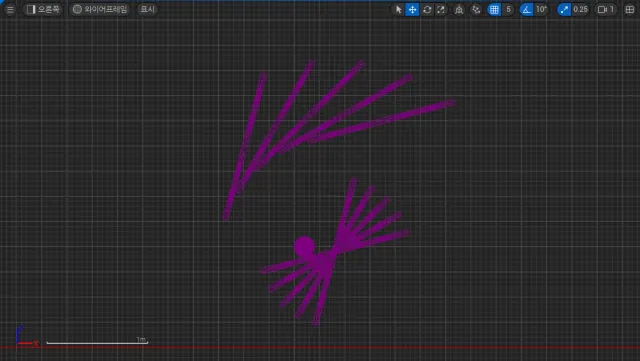Open grid snap size value 5
Screen dimensions: 640x361
(508, 9)
